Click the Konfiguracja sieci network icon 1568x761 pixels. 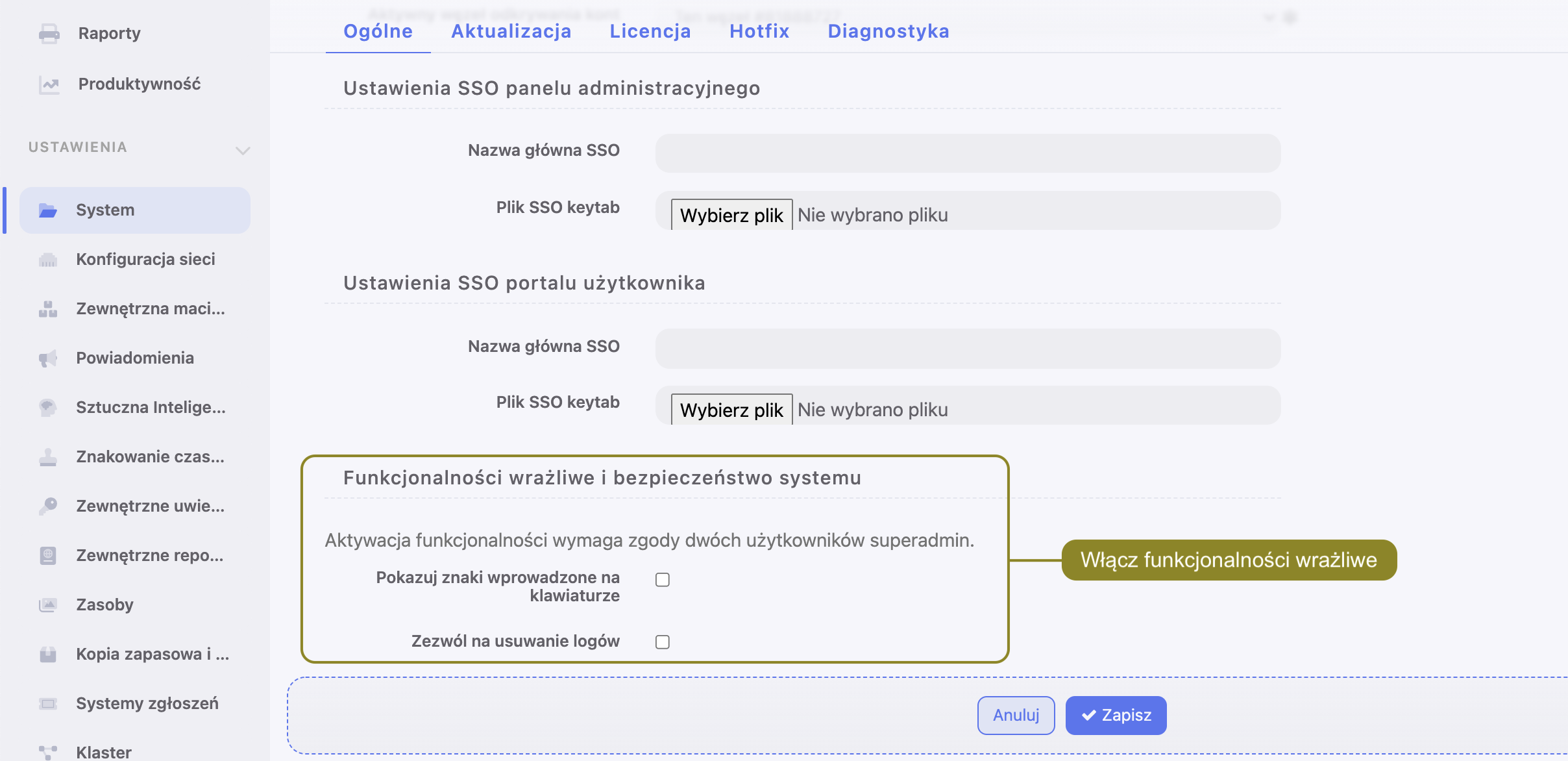pos(48,260)
